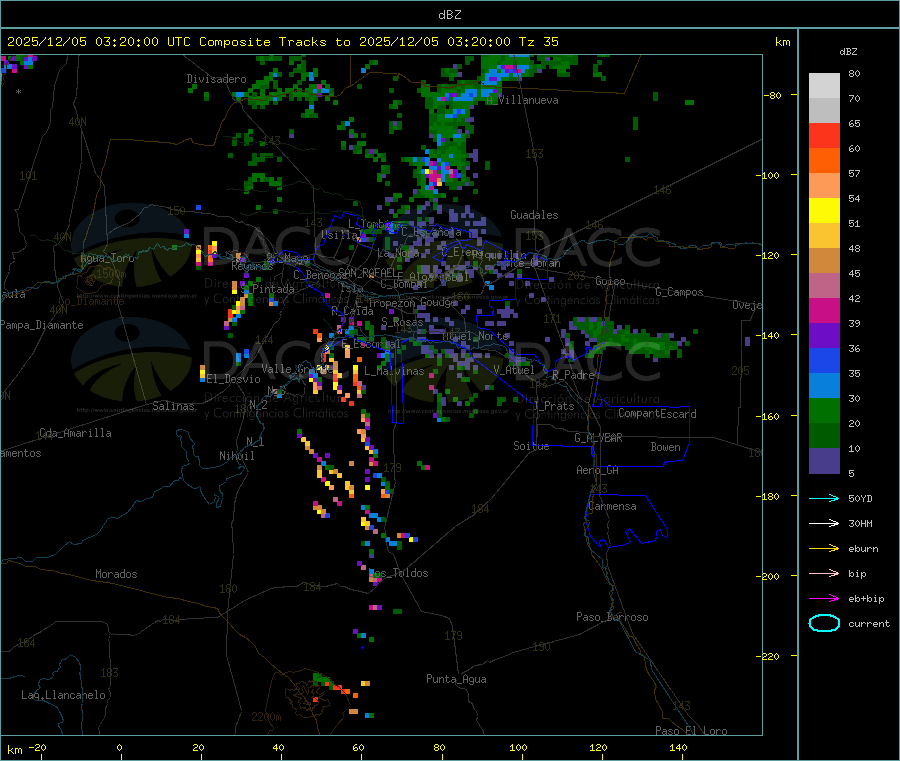This screenshot has width=900, height=761.
Task: Click the '140' tick on bottom km axis
Action: click(x=678, y=747)
